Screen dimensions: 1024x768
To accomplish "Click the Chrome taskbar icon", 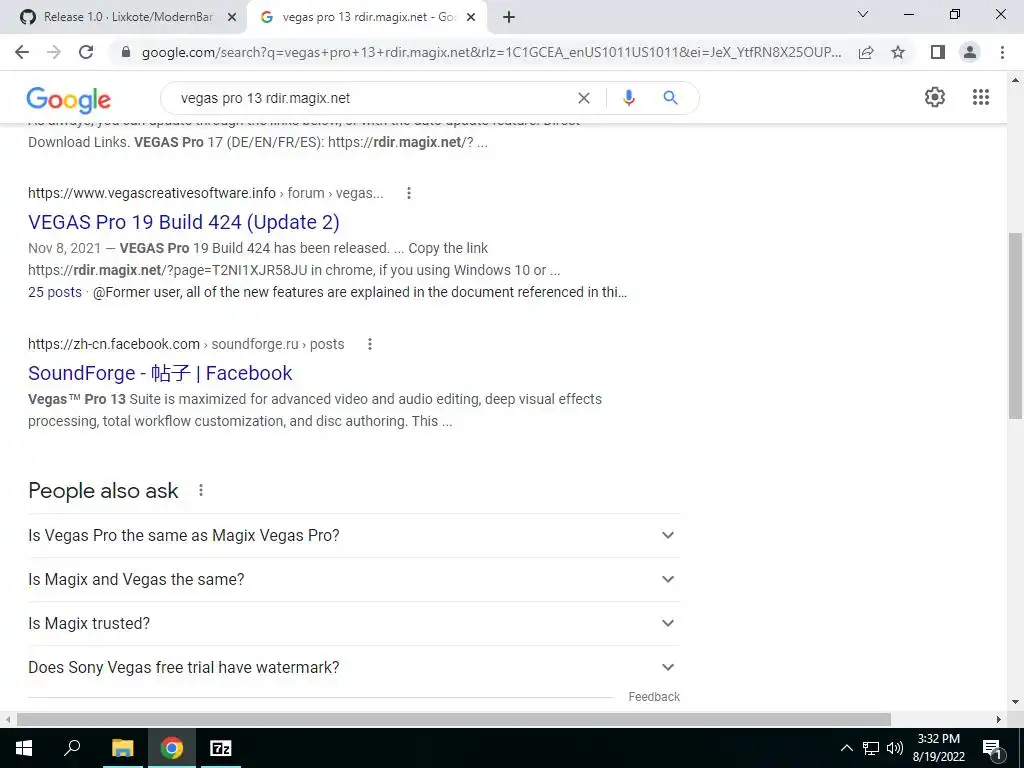I will coord(172,748).
